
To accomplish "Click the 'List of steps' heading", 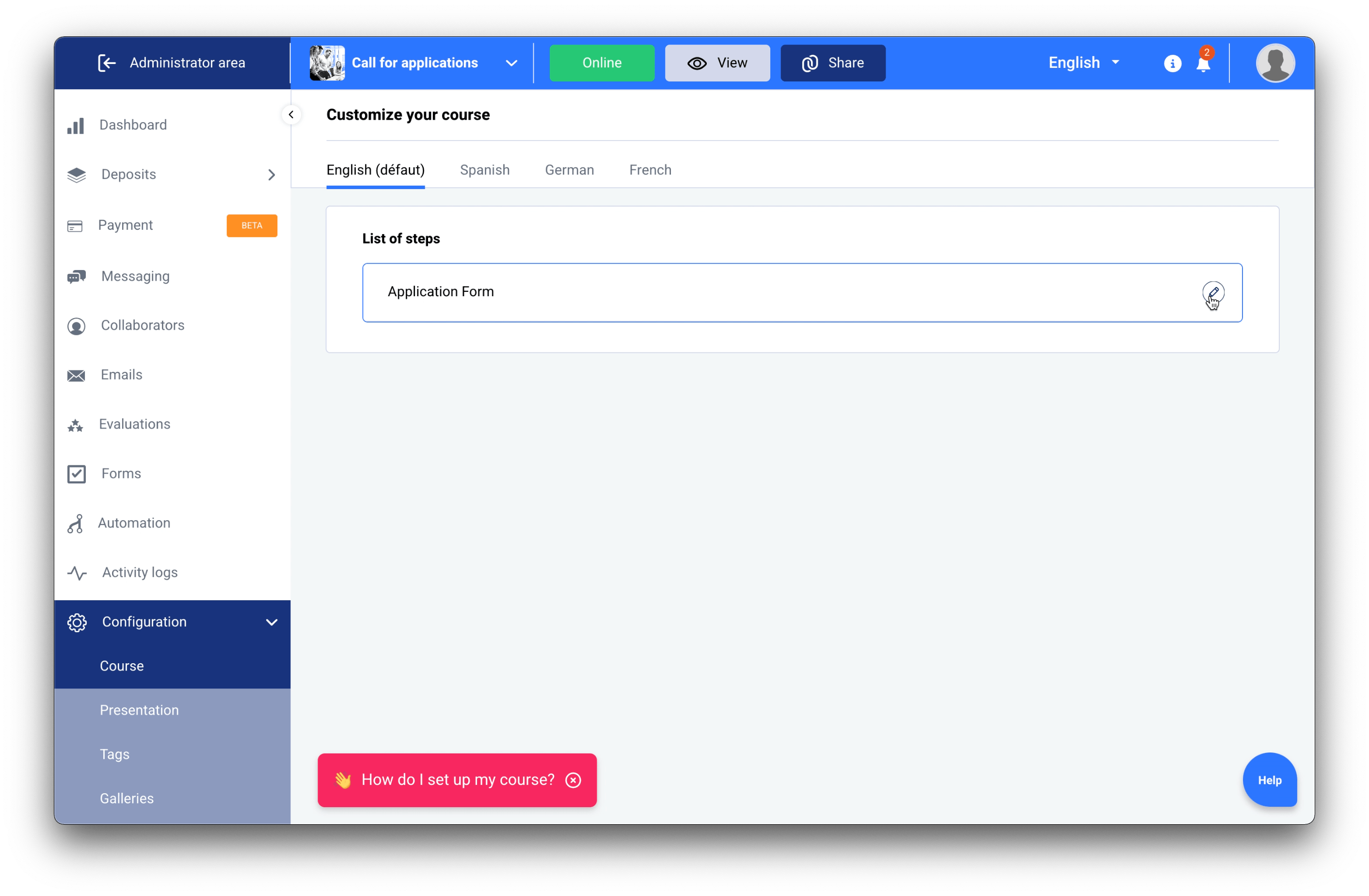I will tap(401, 238).
